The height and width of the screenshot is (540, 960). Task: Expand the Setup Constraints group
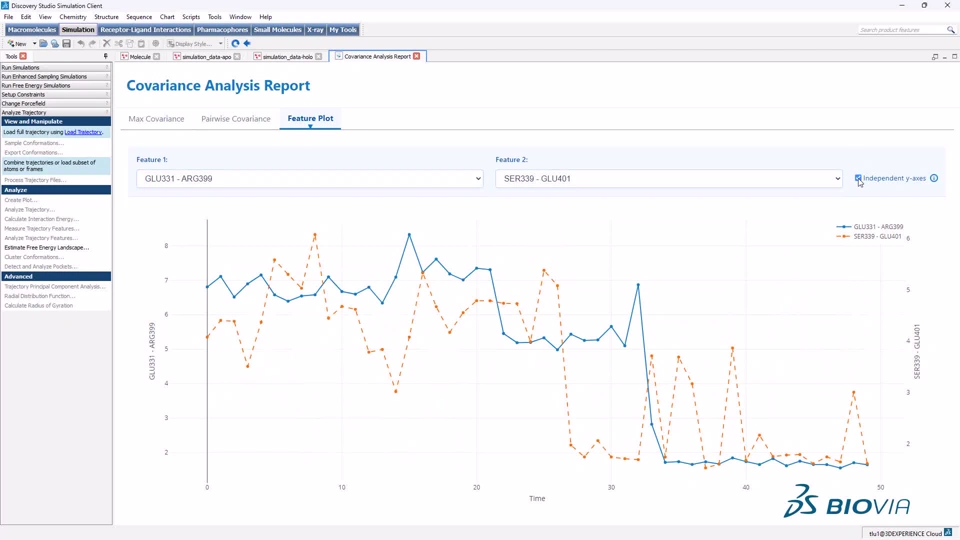pyautogui.click(x=55, y=94)
